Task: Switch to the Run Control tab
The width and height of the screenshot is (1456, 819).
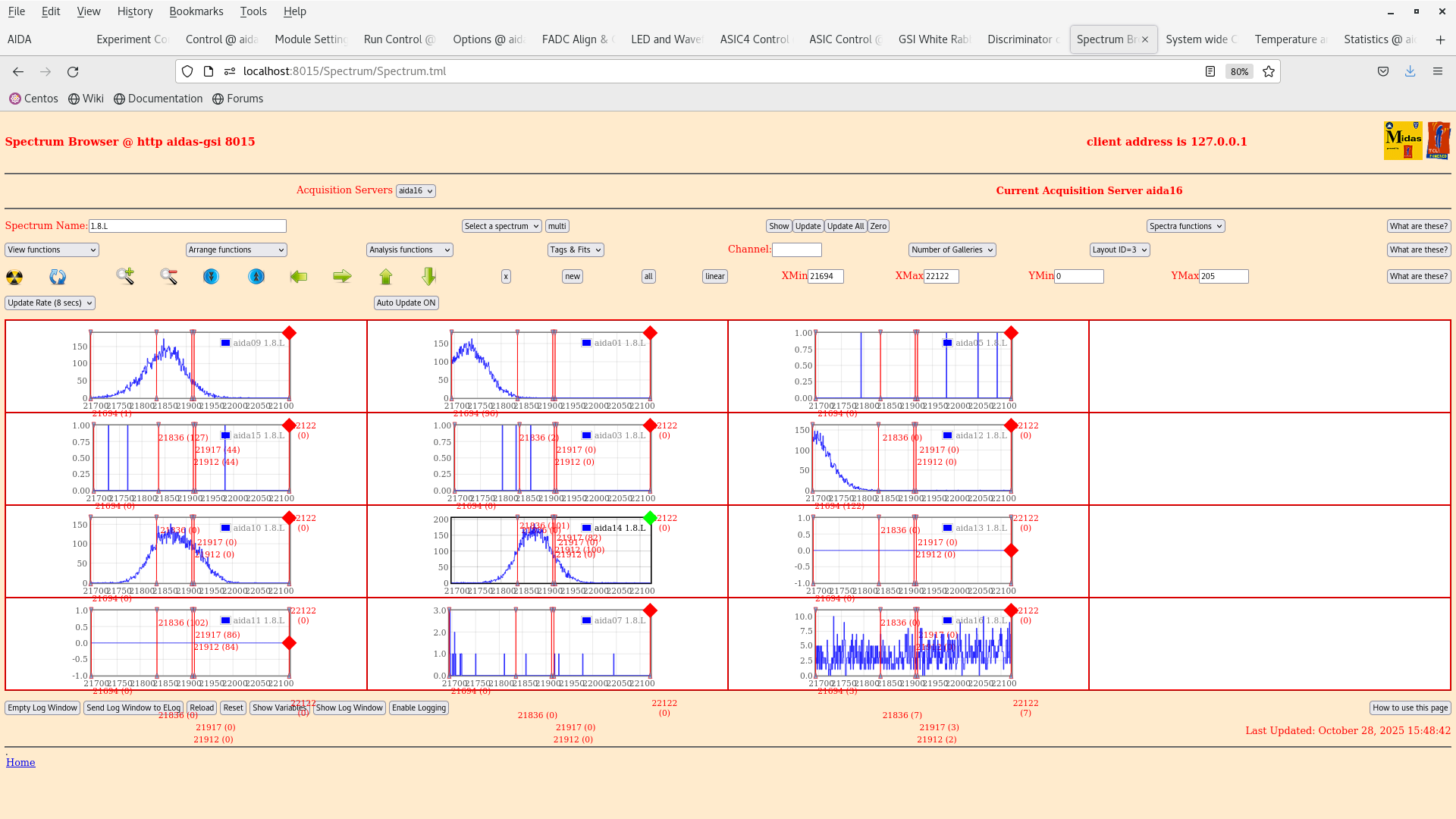Action: click(x=397, y=39)
